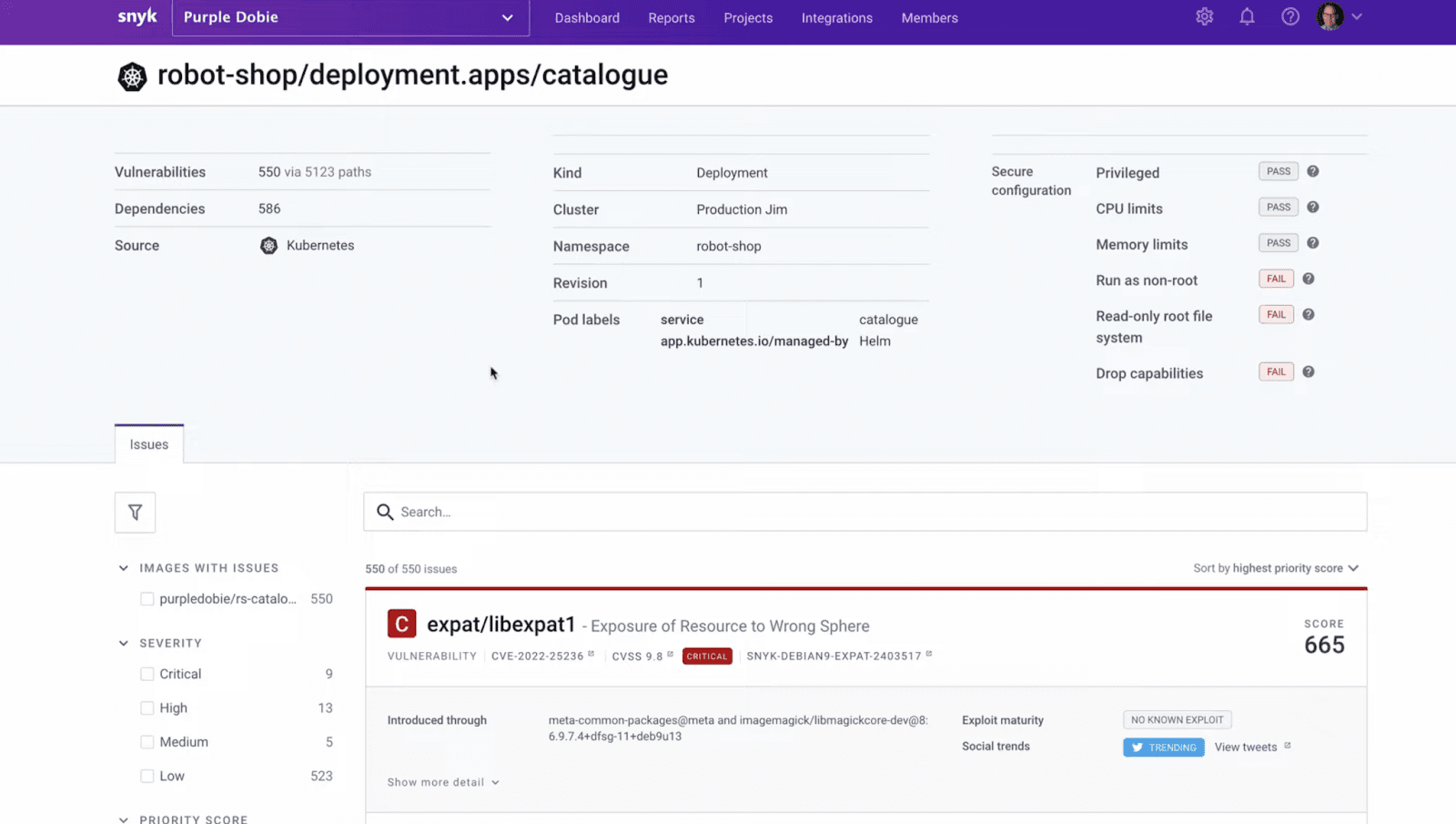Click the '550 of 550 issues' count
This screenshot has width=1456, height=824.
411,569
